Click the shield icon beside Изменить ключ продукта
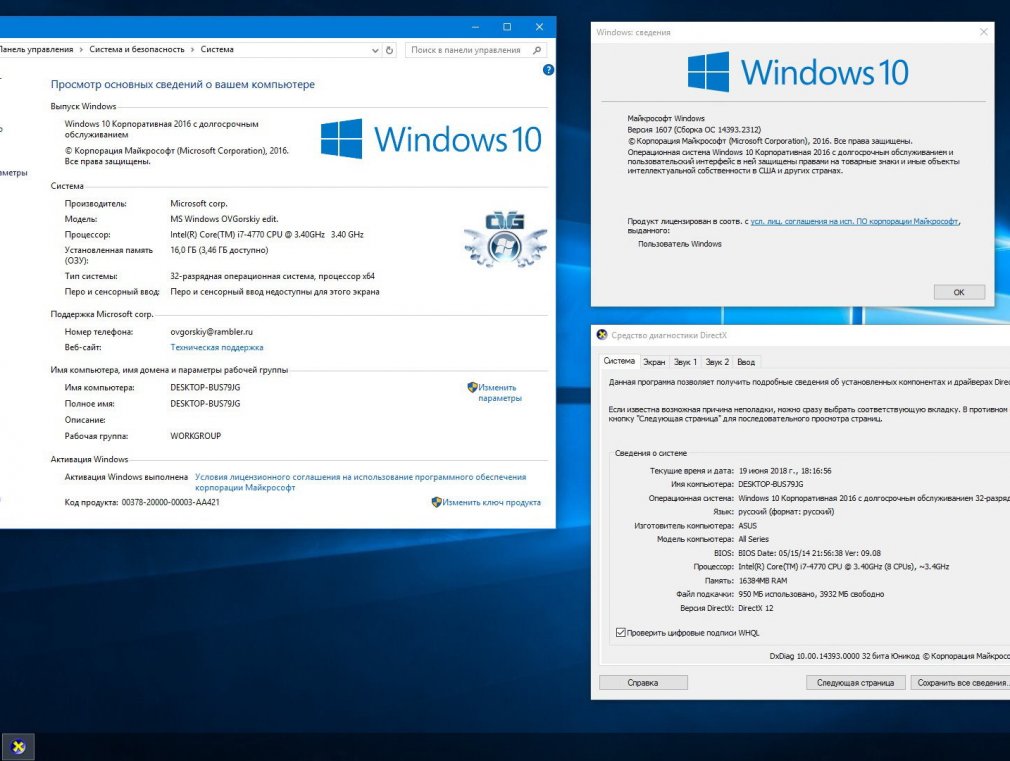The height and width of the screenshot is (761, 1010). point(436,502)
